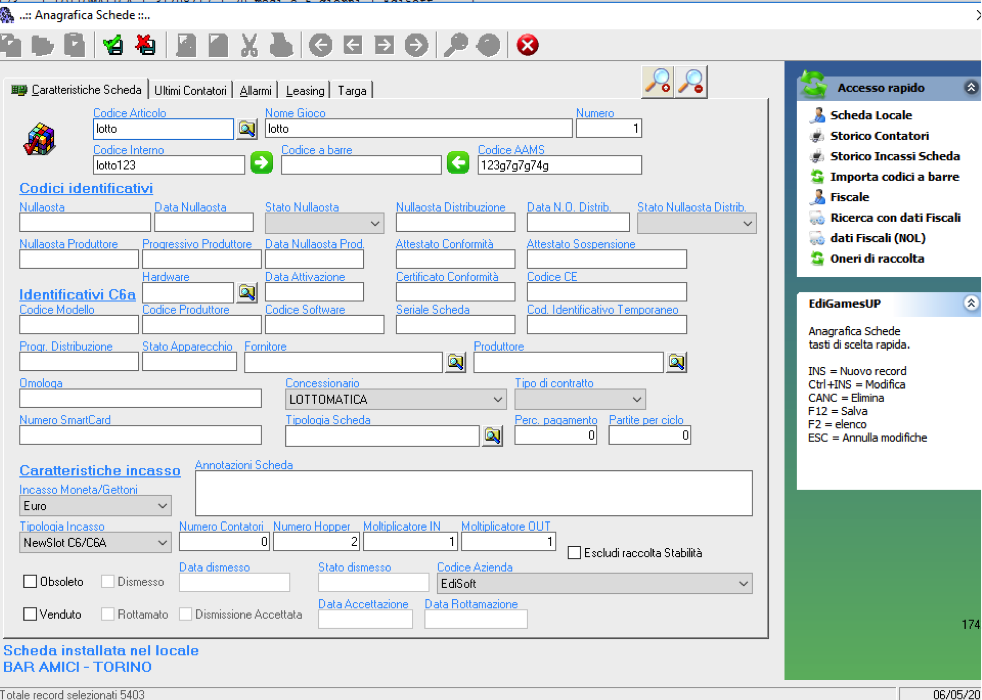Open the Allarmi tab
The image size is (982, 700).
pos(256,91)
